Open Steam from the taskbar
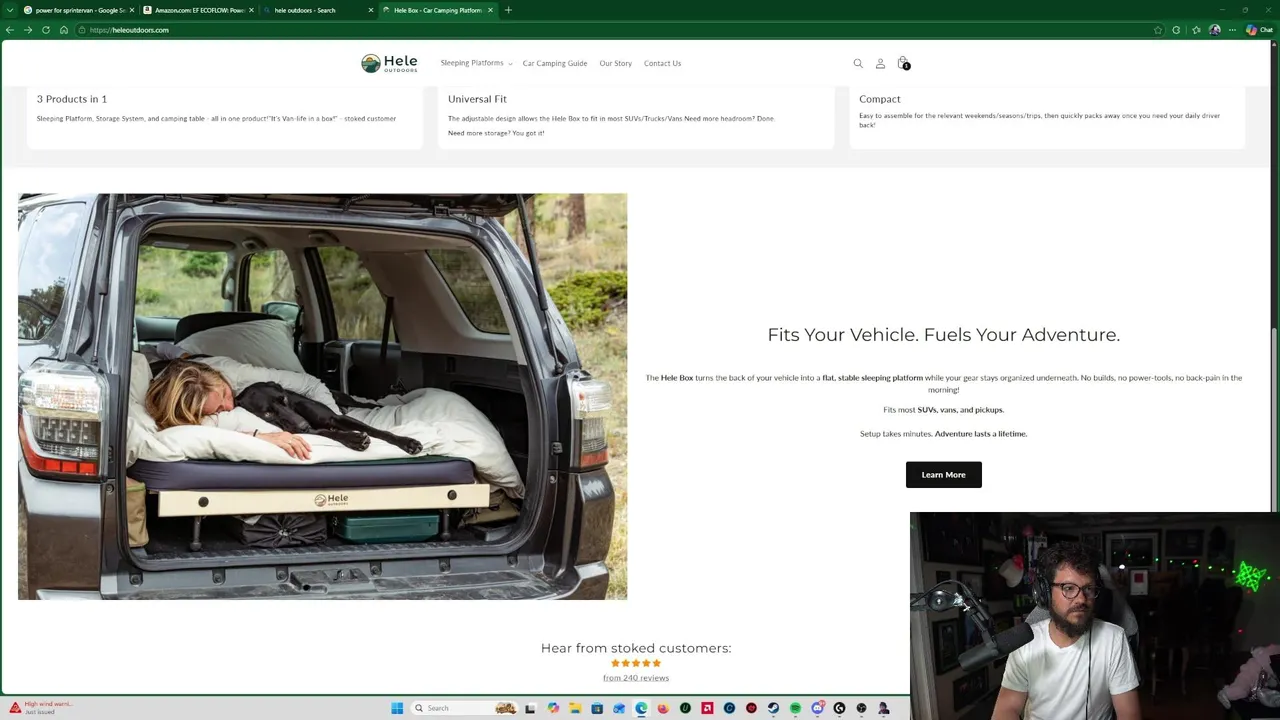The image size is (1280, 720). [x=772, y=708]
